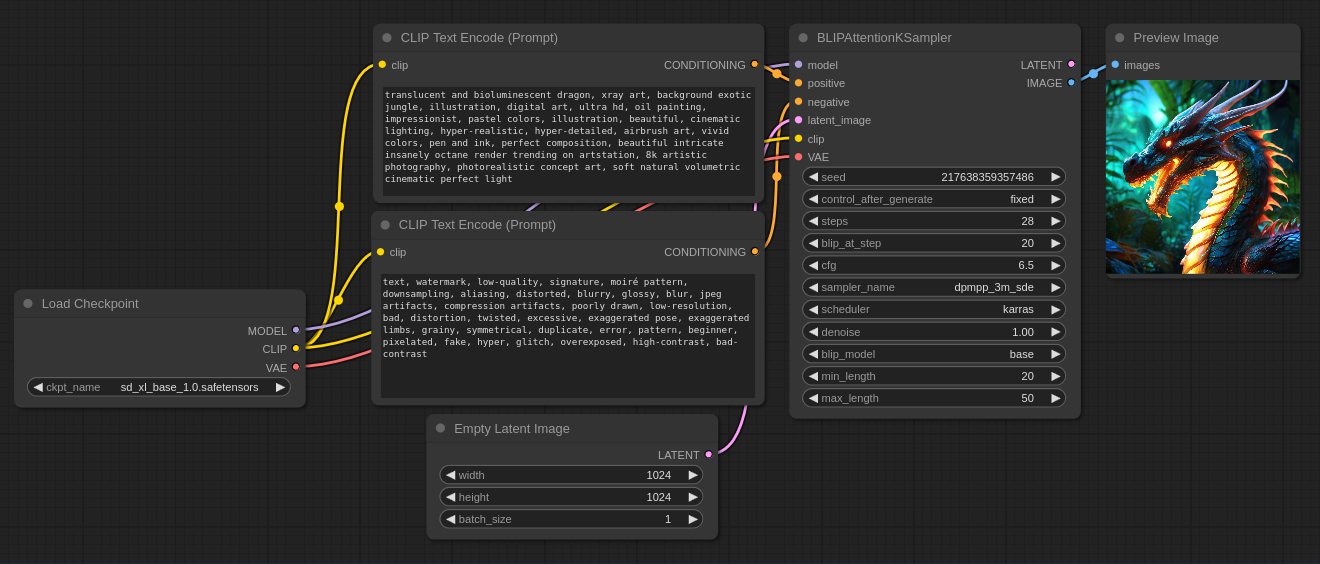Screen dimensions: 1320x564
Task: Open the sampler_name dropdown showing dpmpp_3m_sde
Action: click(x=933, y=287)
